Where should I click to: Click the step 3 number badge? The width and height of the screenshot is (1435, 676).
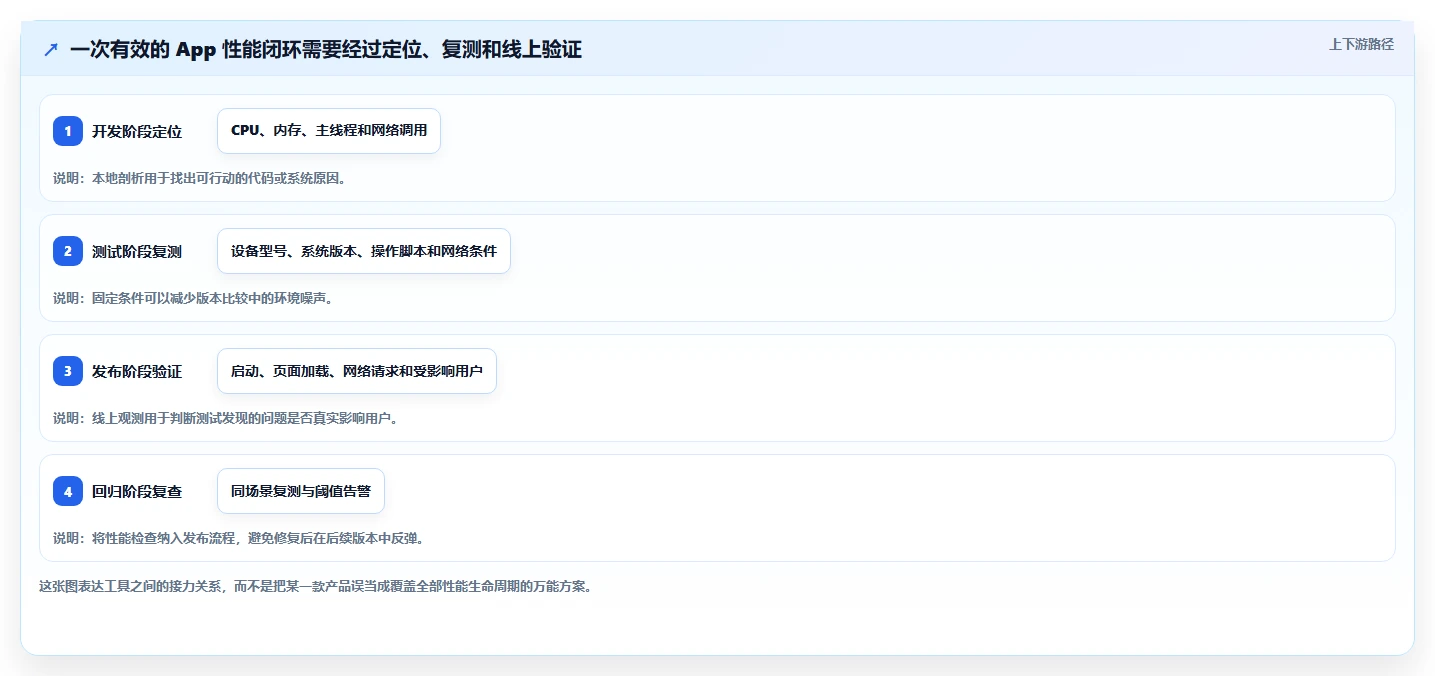pos(68,371)
